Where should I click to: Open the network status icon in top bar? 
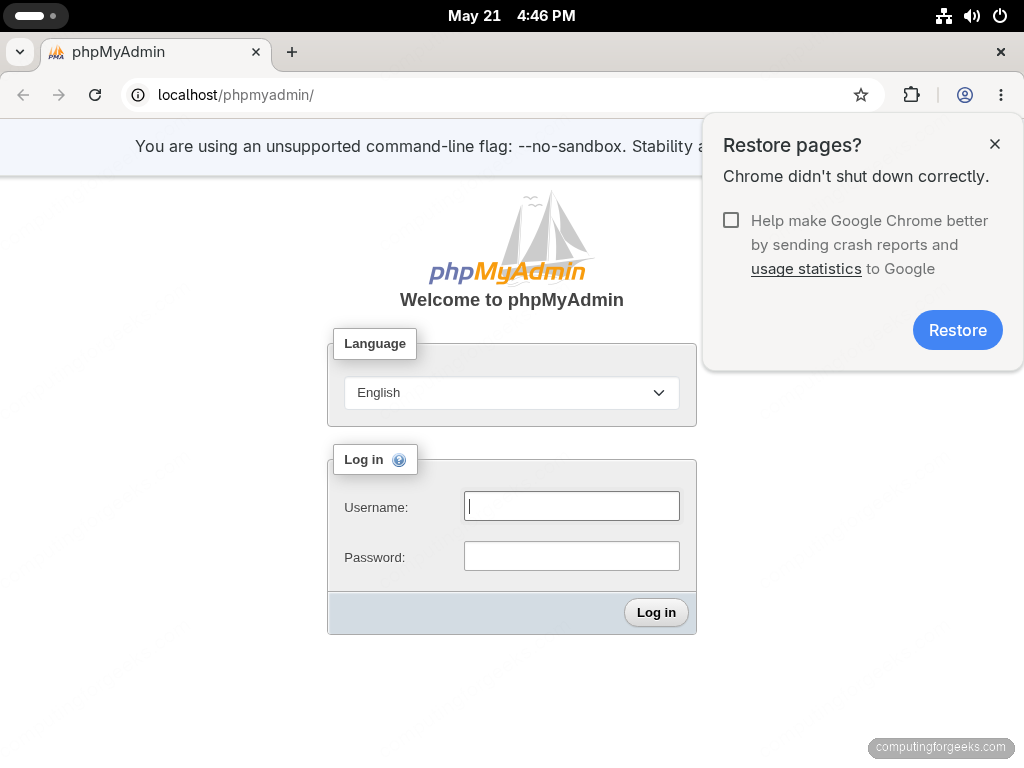[944, 16]
